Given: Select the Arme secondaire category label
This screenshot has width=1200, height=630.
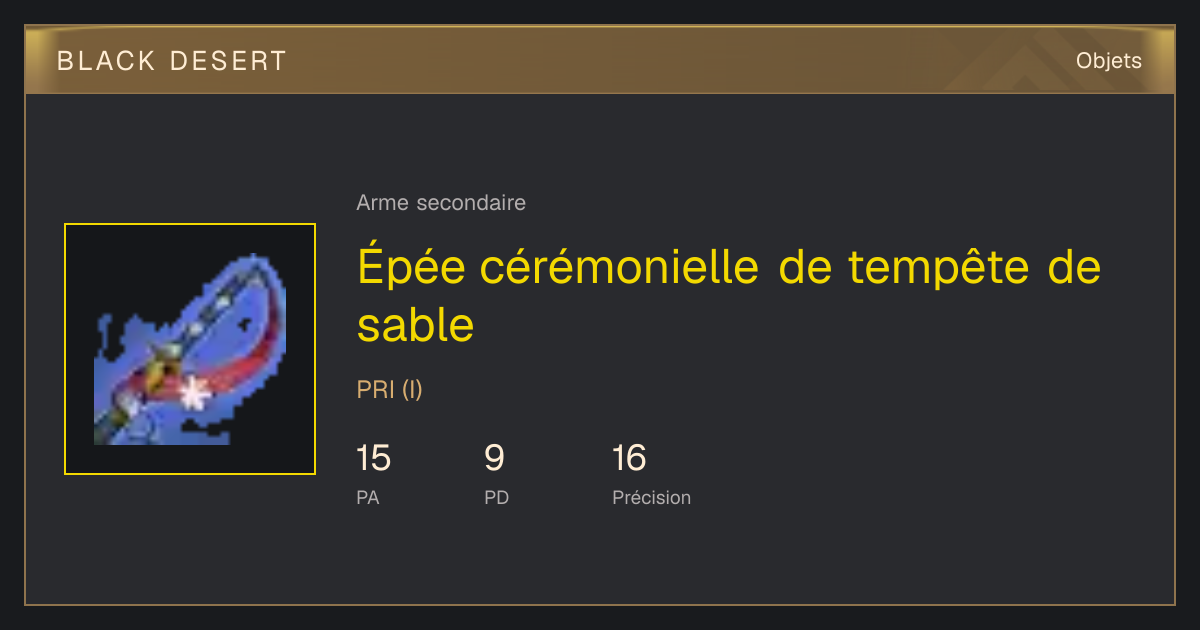Looking at the screenshot, I should coord(441,203).
